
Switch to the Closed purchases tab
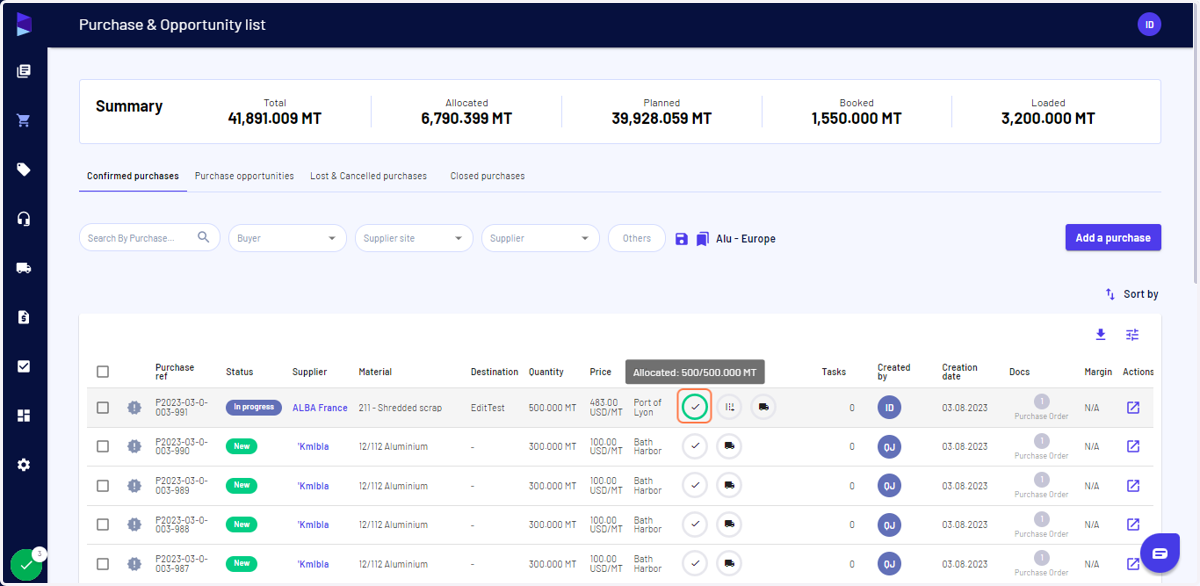coord(487,176)
